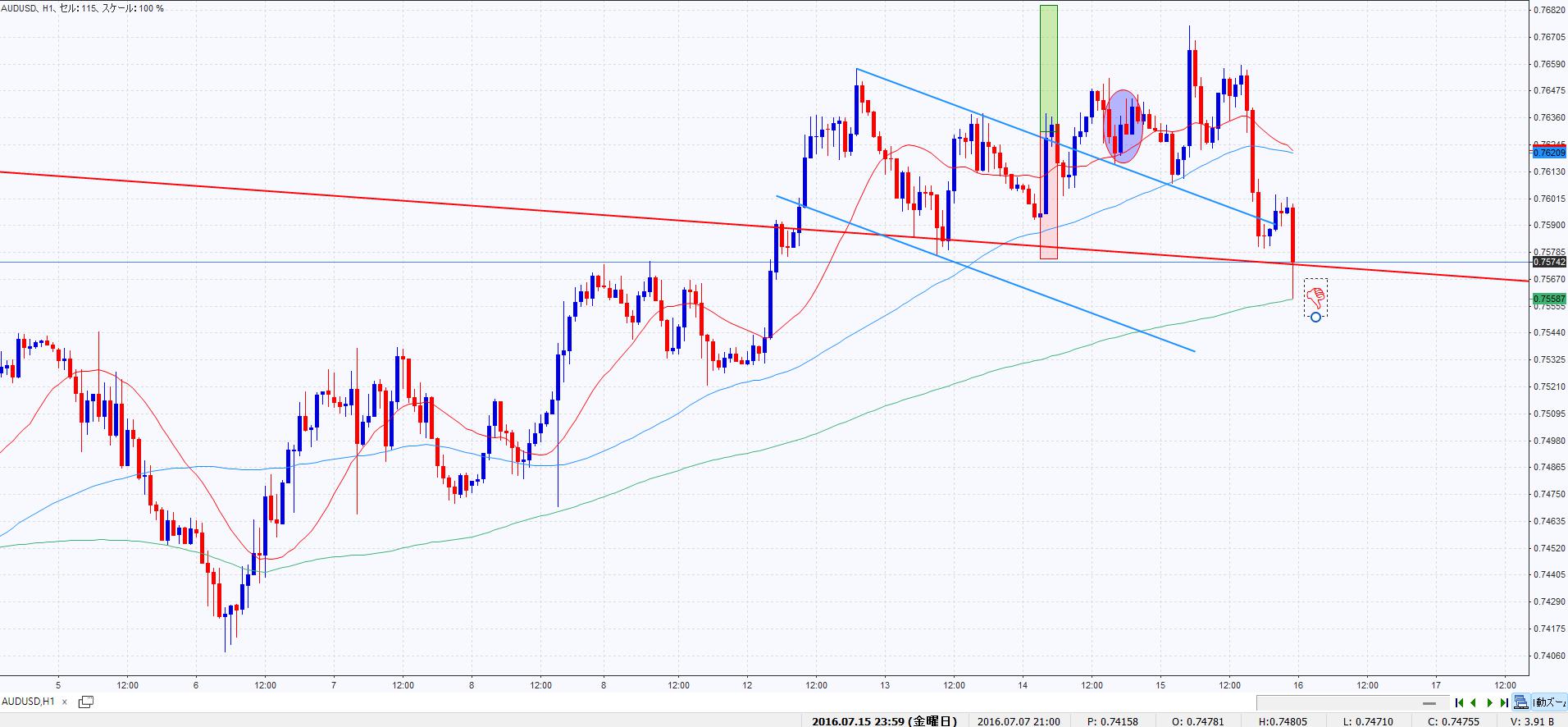Jump to the first bar of the chart
This screenshot has width=1568, height=727.
pyautogui.click(x=1460, y=702)
